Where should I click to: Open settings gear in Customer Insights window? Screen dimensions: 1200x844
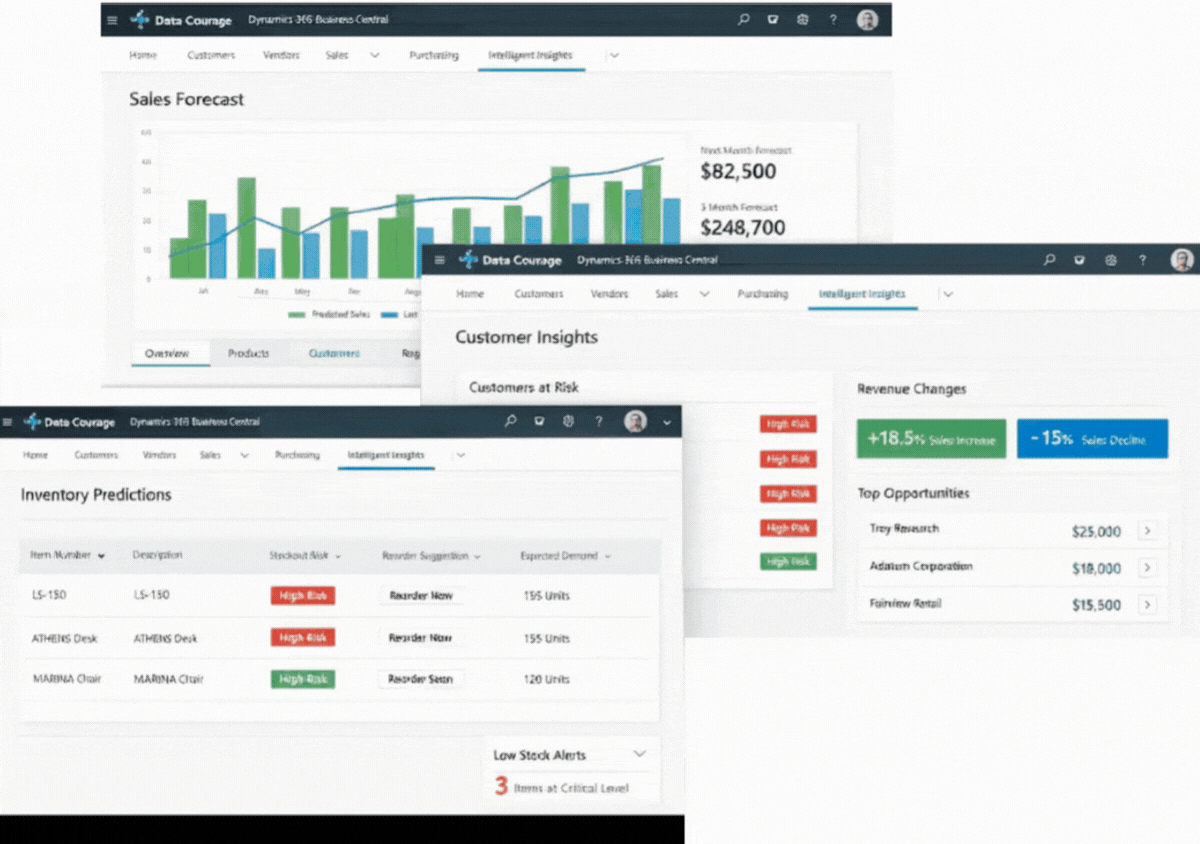coord(1110,260)
